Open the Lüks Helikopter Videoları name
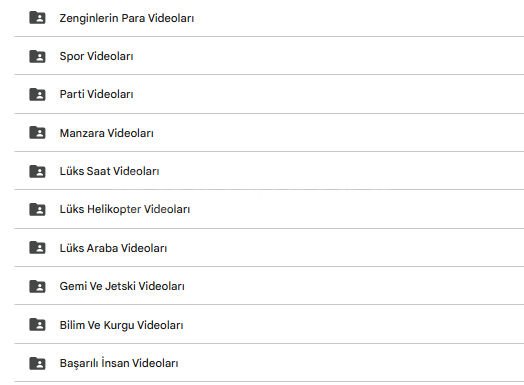 (125, 210)
